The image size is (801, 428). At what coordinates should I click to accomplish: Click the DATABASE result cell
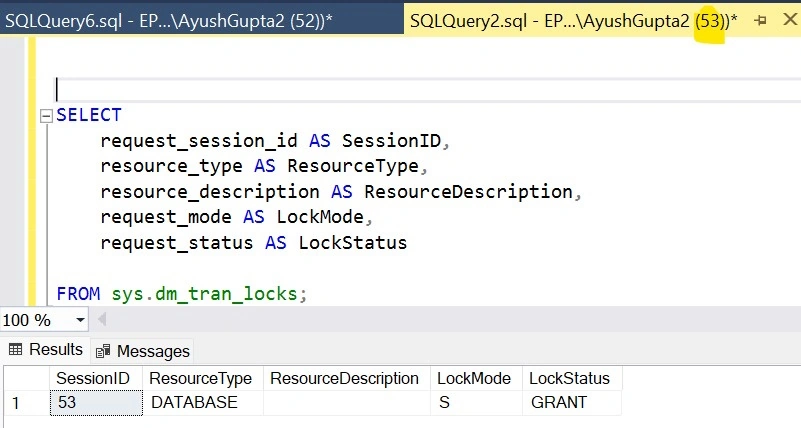pyautogui.click(x=203, y=402)
